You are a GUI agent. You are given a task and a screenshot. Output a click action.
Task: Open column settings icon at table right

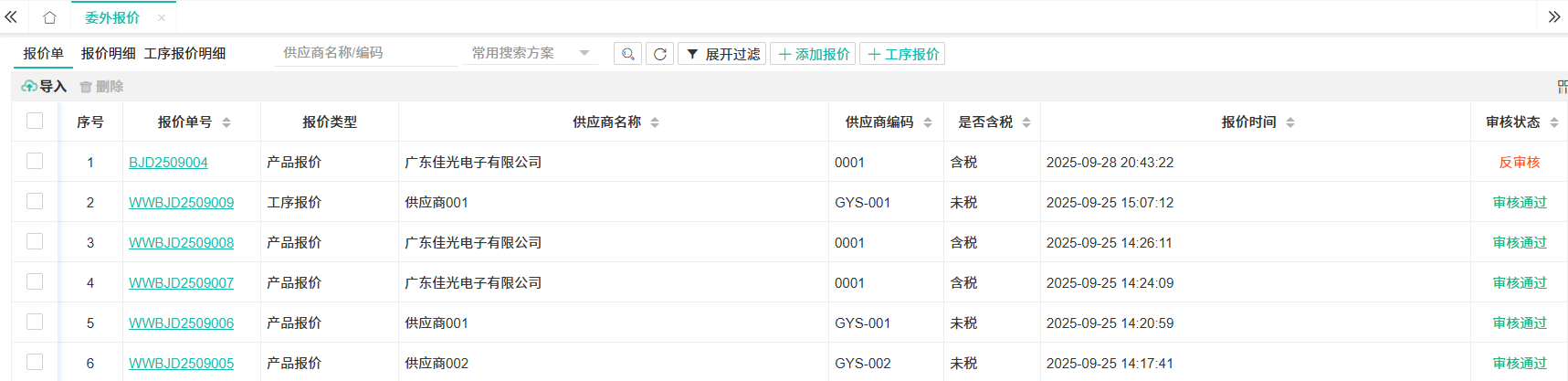pyautogui.click(x=1562, y=87)
